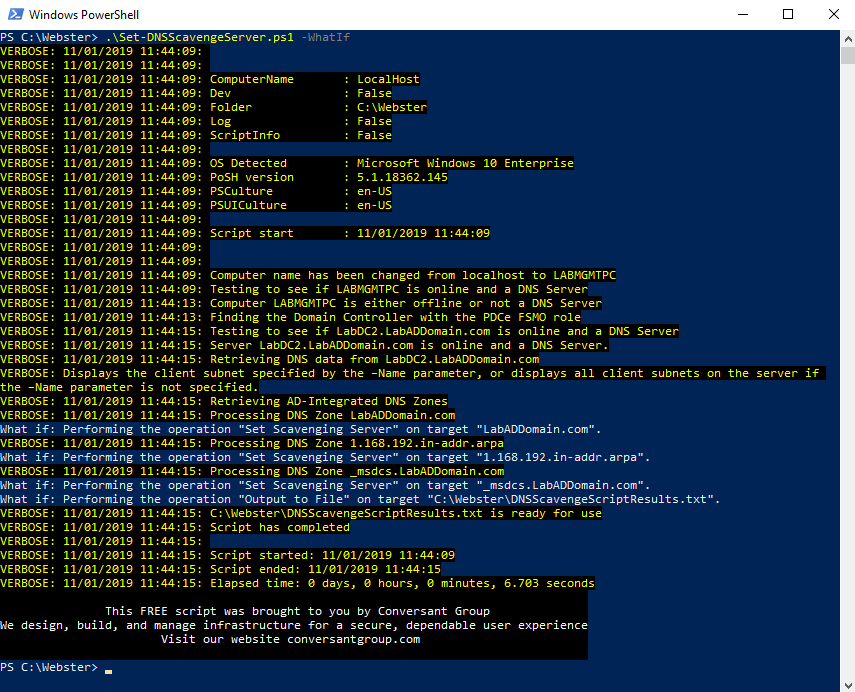The height and width of the screenshot is (692, 855).
Task: Click the Retrieving DNS data from LabDC2 line
Action: click(x=374, y=359)
